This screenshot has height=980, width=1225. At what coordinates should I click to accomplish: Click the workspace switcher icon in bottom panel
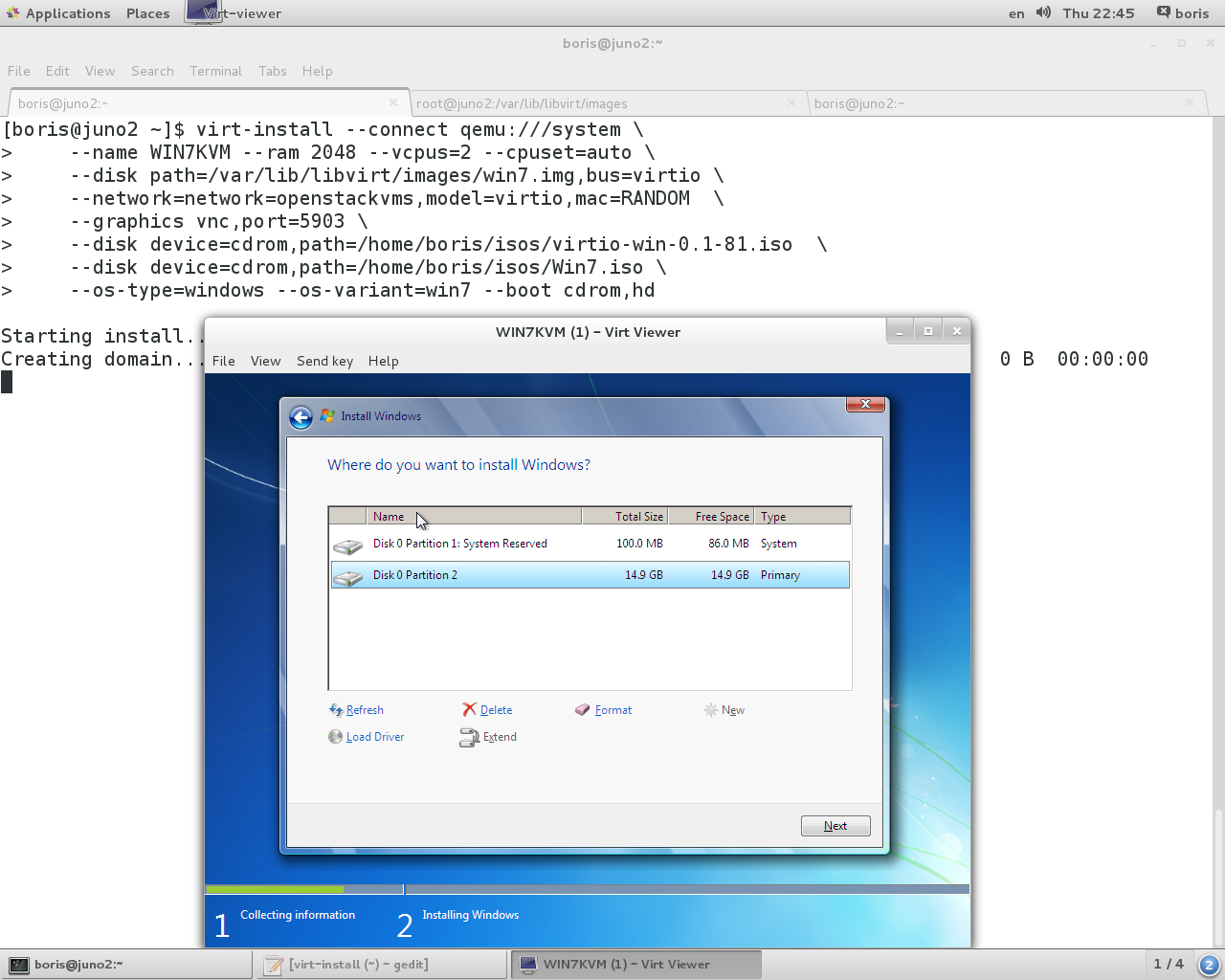pyautogui.click(x=1209, y=965)
